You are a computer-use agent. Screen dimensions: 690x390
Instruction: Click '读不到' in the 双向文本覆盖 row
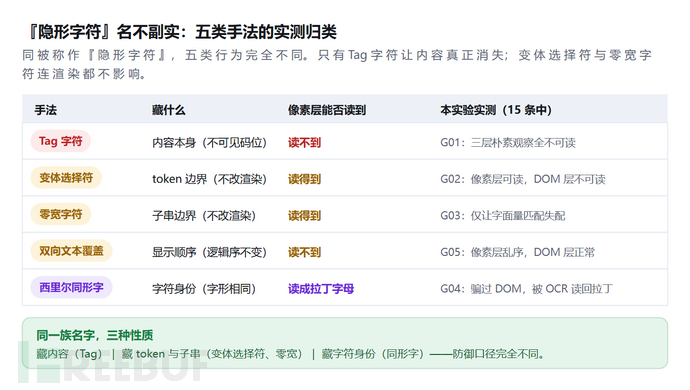[x=305, y=252]
